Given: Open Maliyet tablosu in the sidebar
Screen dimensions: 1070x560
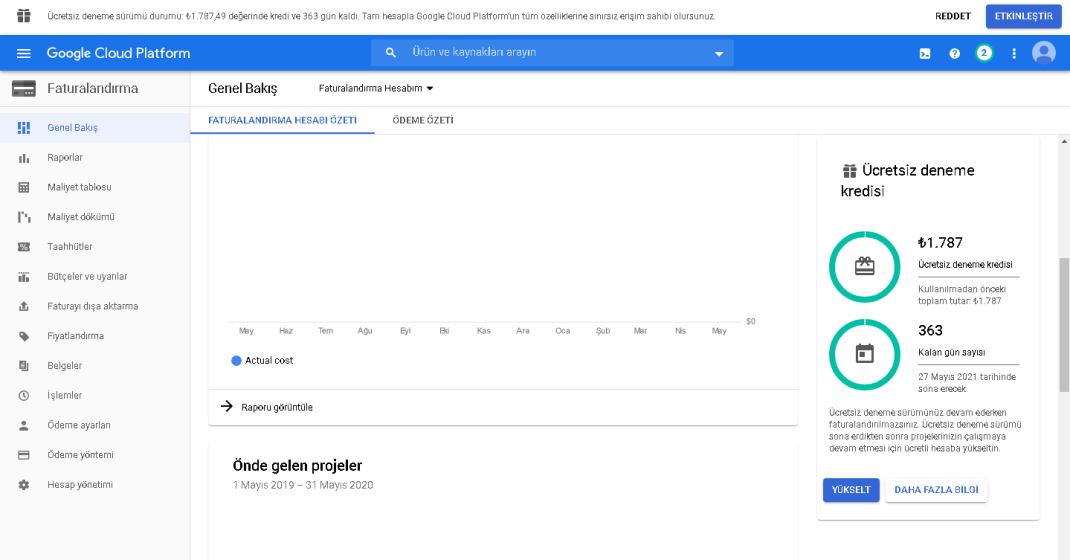Looking at the screenshot, I should point(95,187).
